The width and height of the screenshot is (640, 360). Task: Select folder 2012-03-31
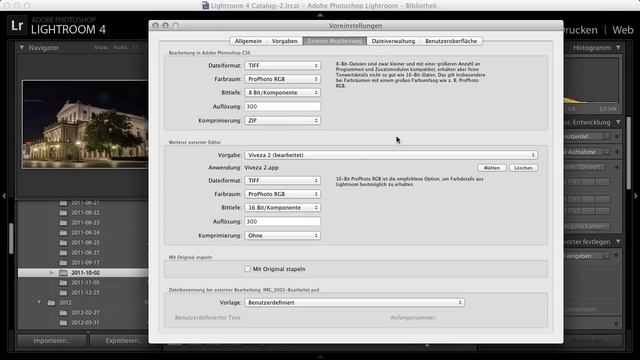pos(85,322)
